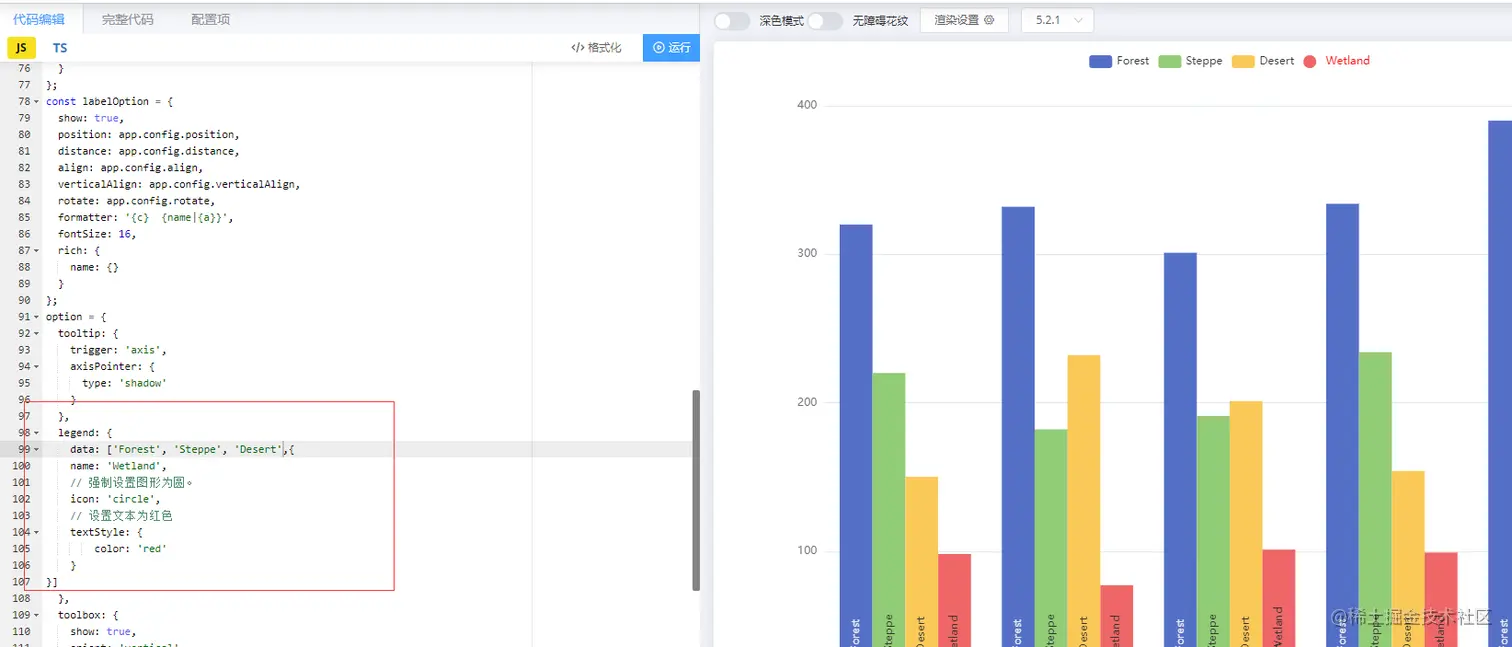Click the "icon: 'circle'," code line
Screen dimensions: 1512x647
115,499
